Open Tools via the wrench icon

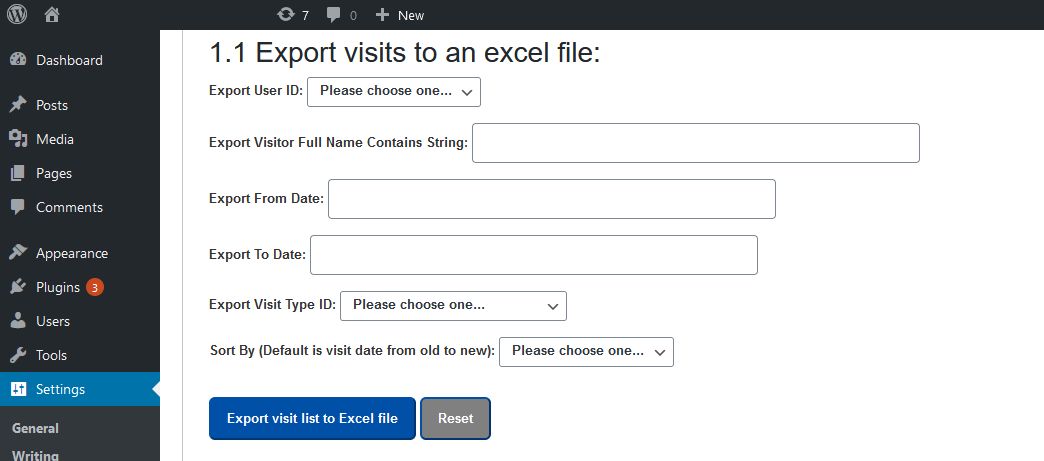tap(18, 354)
